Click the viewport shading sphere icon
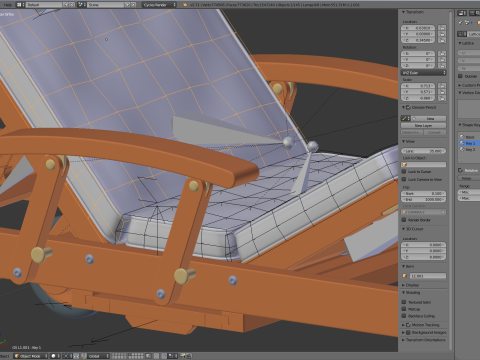Image resolution: width=480 pixels, height=360 pixels. (54, 356)
